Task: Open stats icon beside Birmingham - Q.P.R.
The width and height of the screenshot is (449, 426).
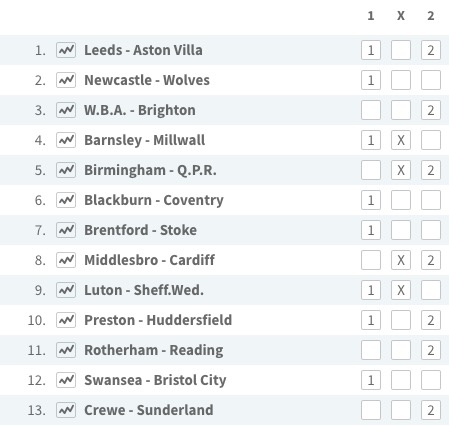Action: (66, 170)
